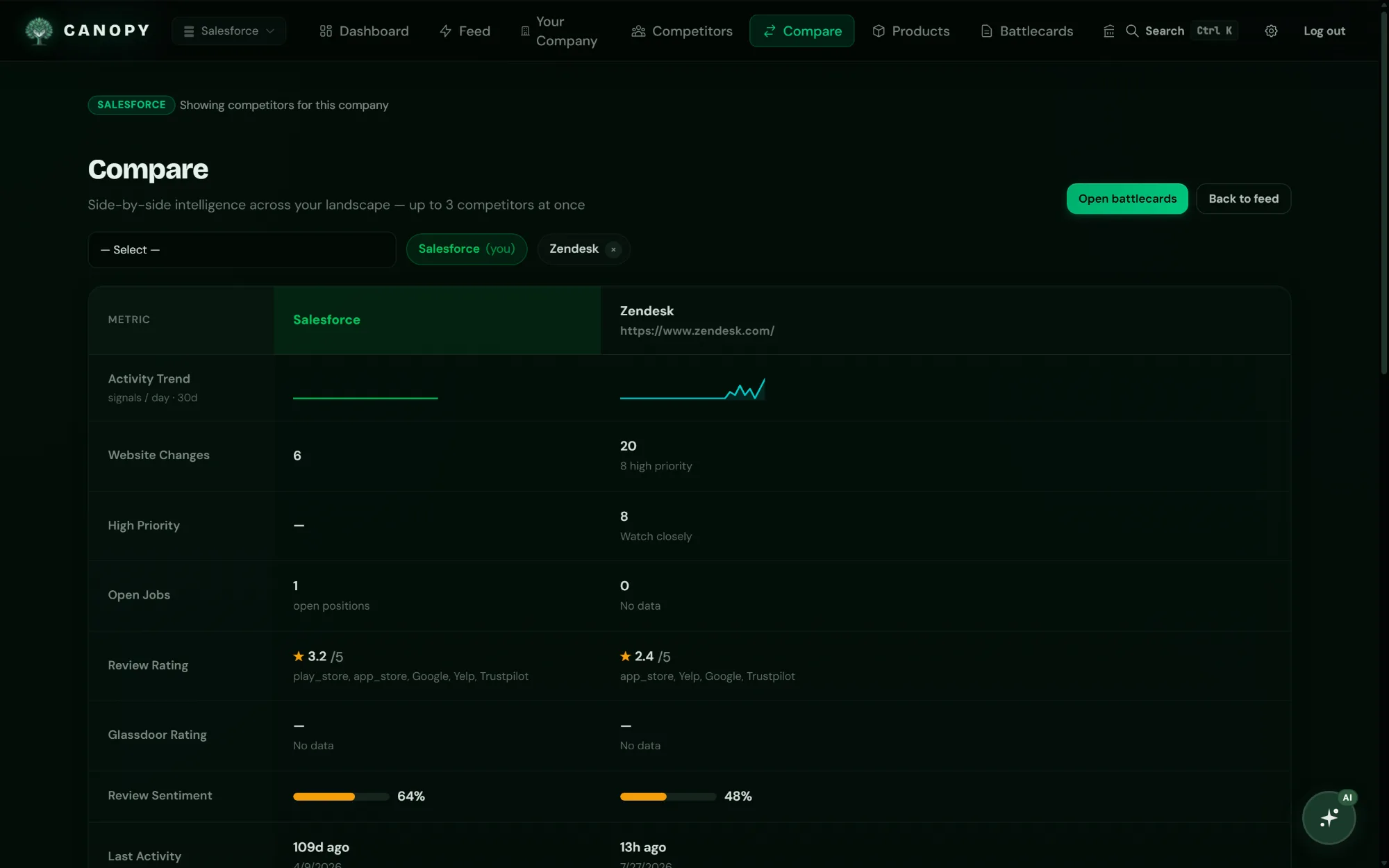Click the Review Sentiment metric label
1389x868 pixels.
pyautogui.click(x=160, y=795)
